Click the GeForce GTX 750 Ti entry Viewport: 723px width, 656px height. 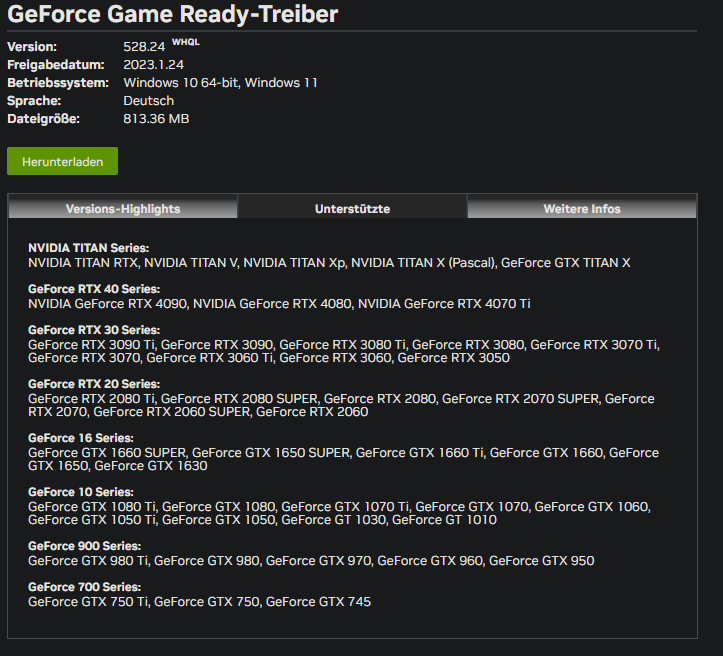88,602
